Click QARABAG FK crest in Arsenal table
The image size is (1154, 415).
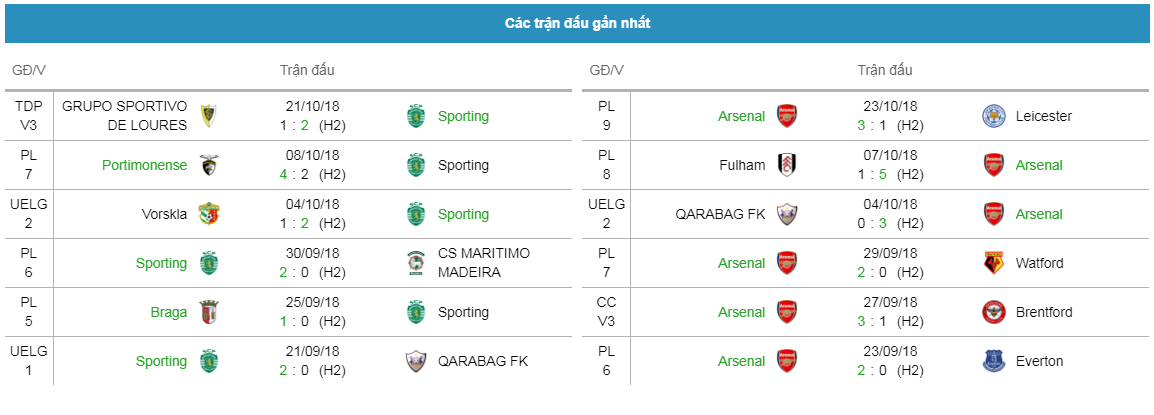click(787, 214)
